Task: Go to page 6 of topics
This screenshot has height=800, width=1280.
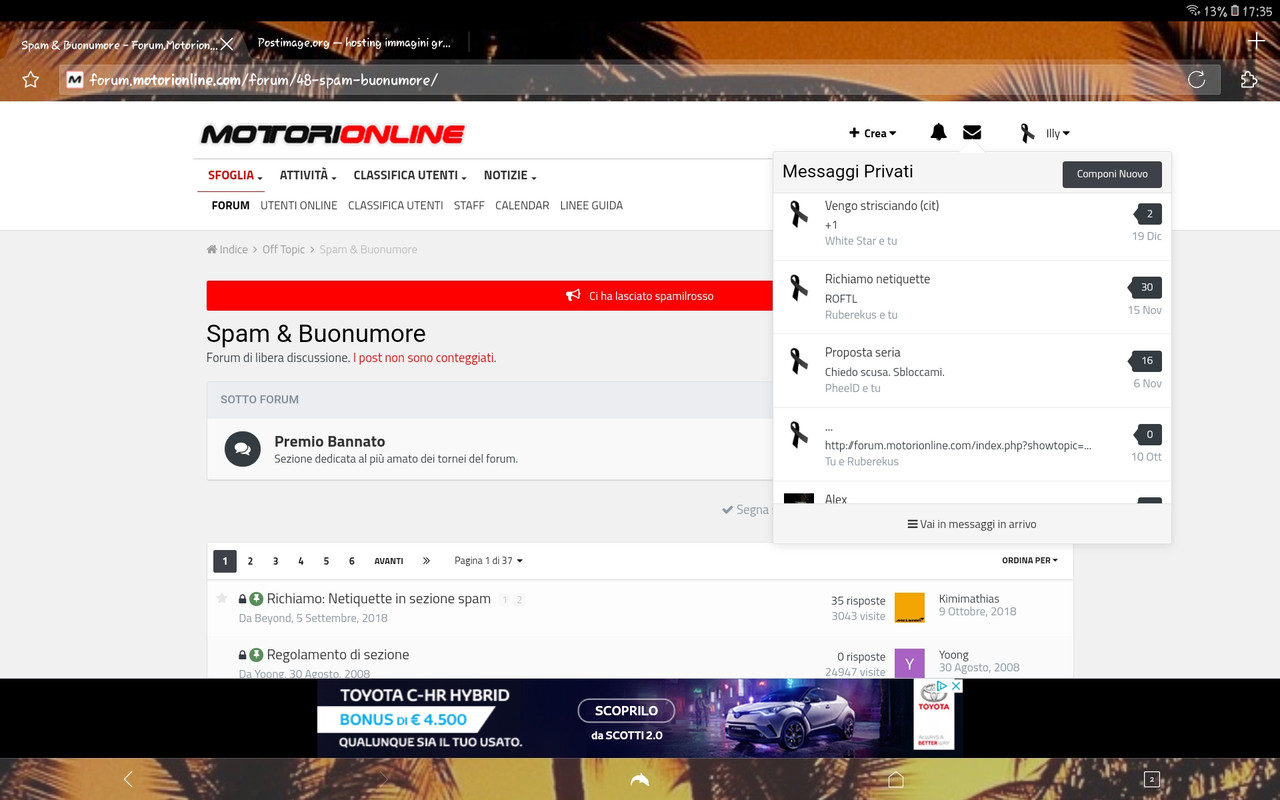Action: point(352,561)
